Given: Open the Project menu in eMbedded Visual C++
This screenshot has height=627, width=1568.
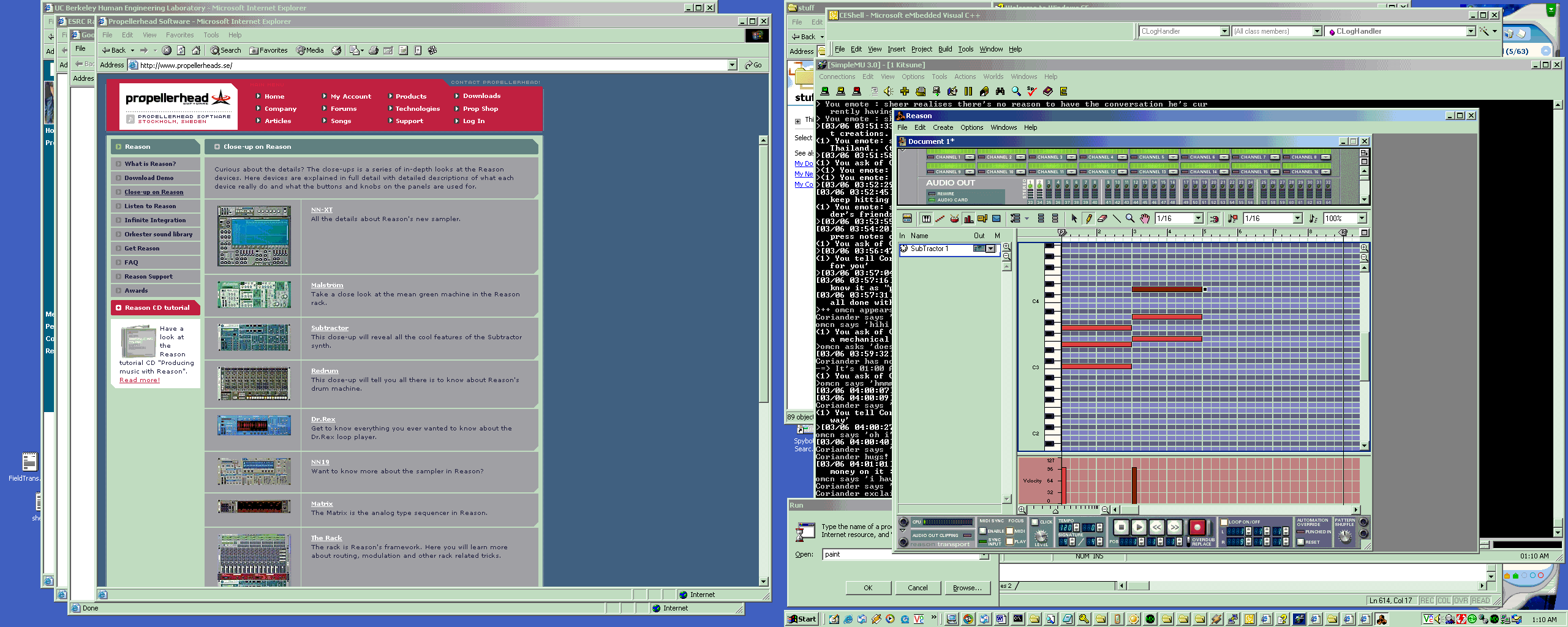Looking at the screenshot, I should tap(921, 49).
